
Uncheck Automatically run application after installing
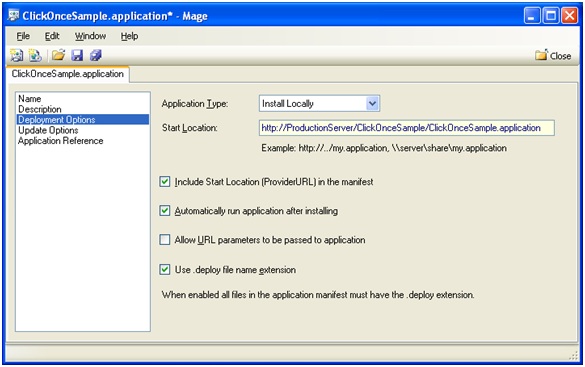click(x=165, y=211)
